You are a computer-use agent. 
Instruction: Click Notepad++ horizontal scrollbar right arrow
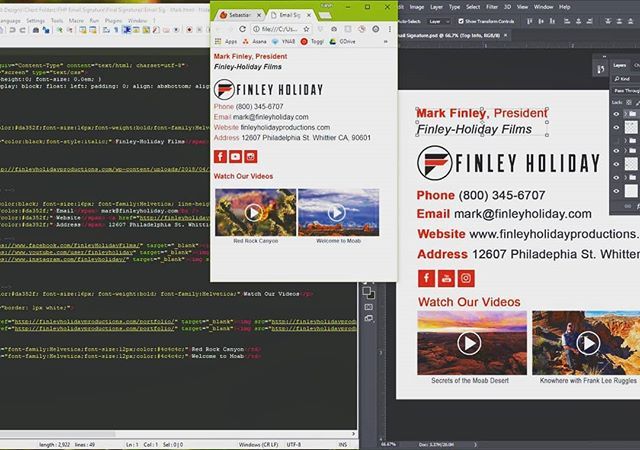[353, 434]
